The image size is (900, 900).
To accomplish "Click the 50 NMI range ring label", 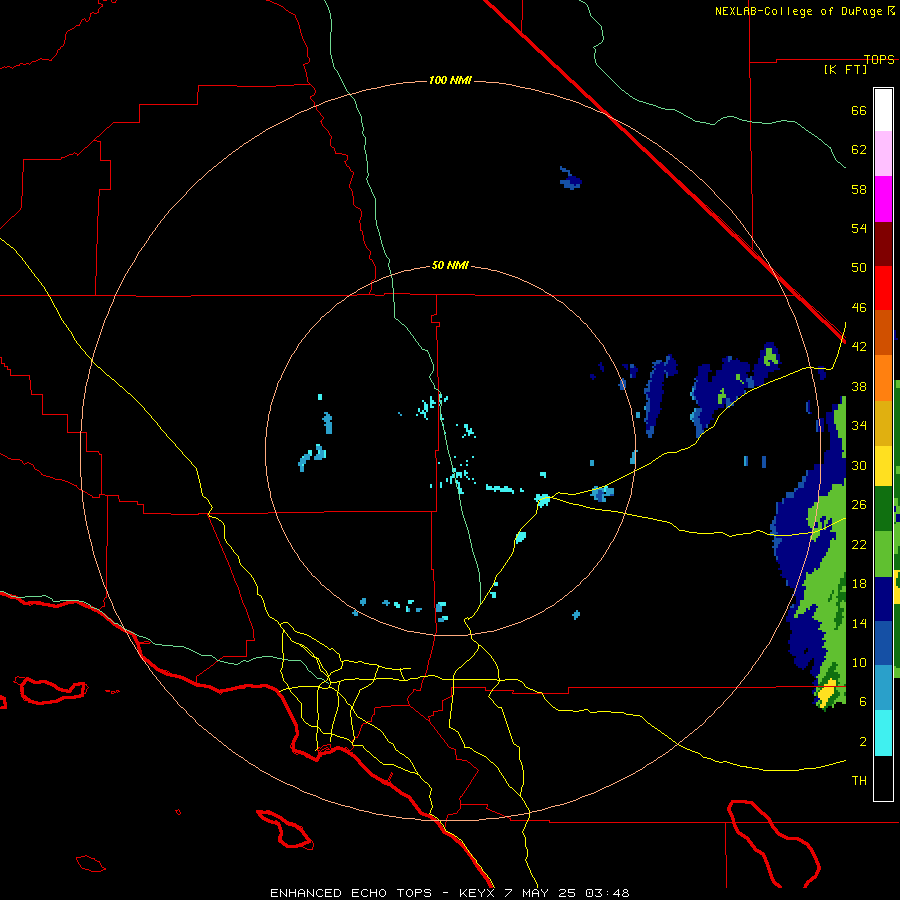I will pyautogui.click(x=450, y=265).
